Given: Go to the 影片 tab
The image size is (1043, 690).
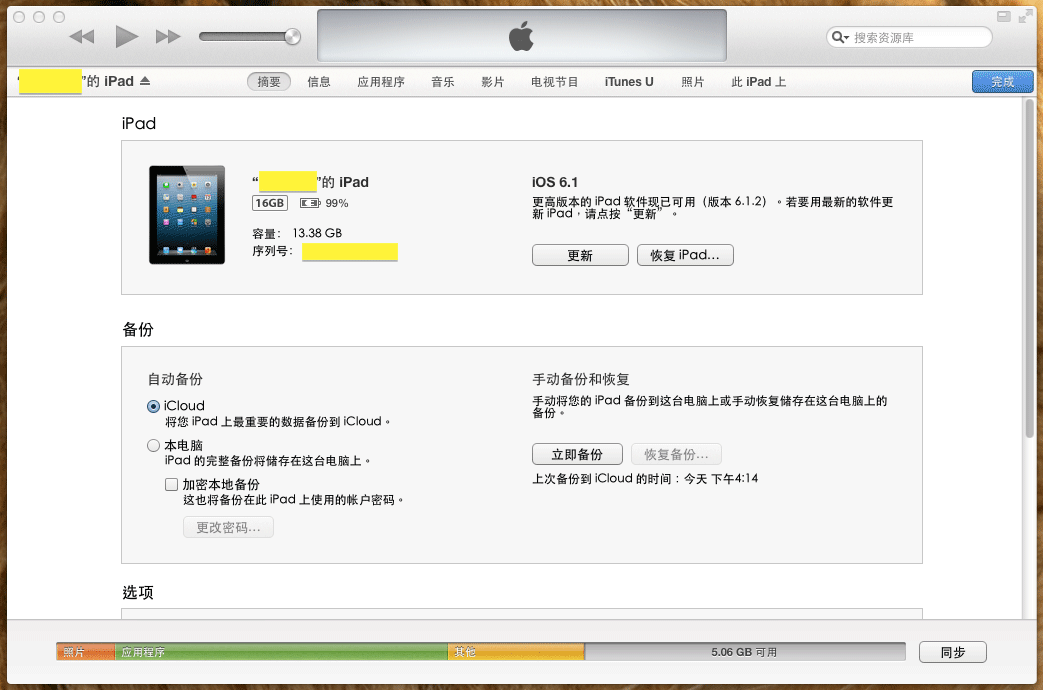Looking at the screenshot, I should coord(492,82).
